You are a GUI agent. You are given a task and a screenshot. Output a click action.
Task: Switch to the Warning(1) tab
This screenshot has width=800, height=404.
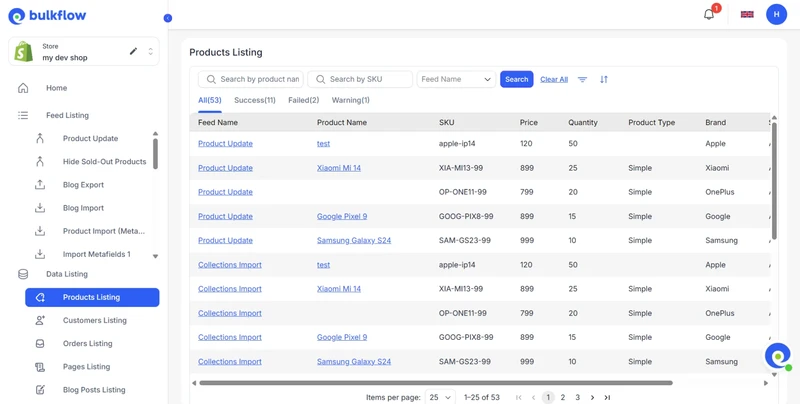click(x=351, y=100)
